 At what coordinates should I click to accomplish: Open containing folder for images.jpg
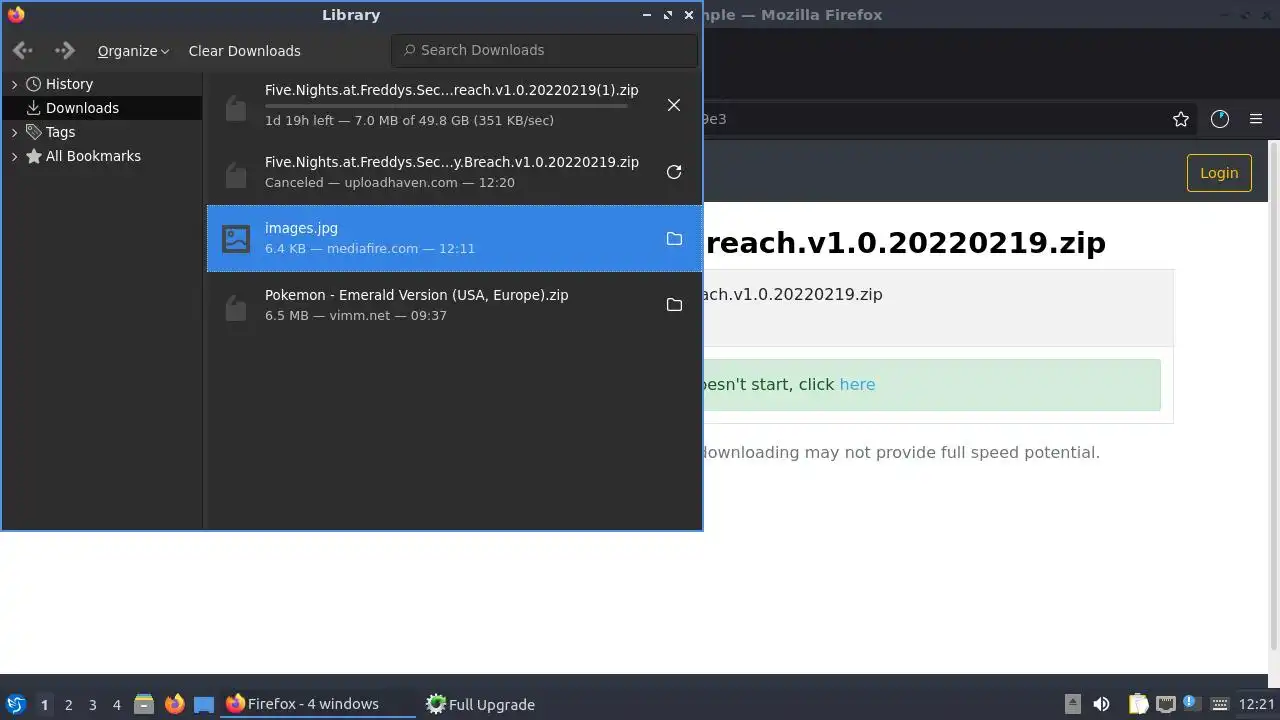(x=674, y=238)
